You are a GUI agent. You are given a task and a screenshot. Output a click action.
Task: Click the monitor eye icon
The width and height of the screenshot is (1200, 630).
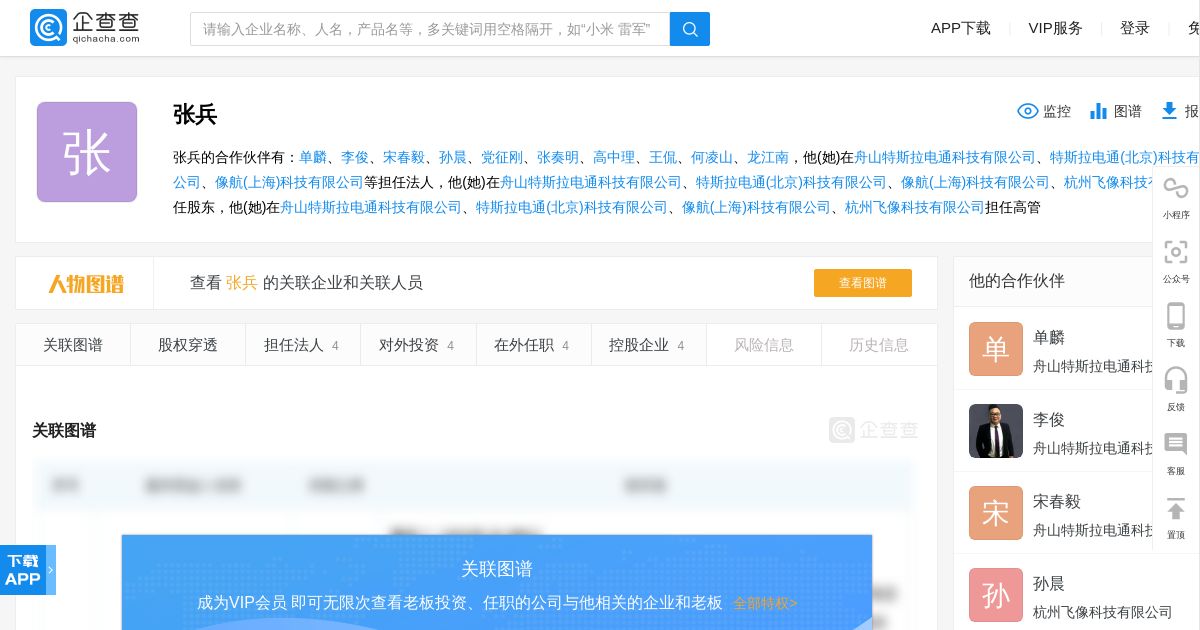point(1028,111)
